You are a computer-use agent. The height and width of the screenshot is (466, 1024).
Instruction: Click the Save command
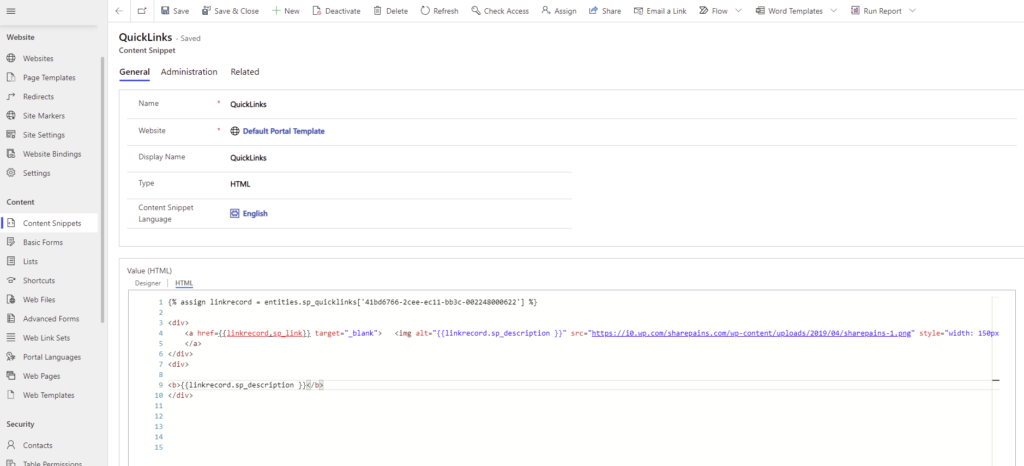[x=175, y=11]
